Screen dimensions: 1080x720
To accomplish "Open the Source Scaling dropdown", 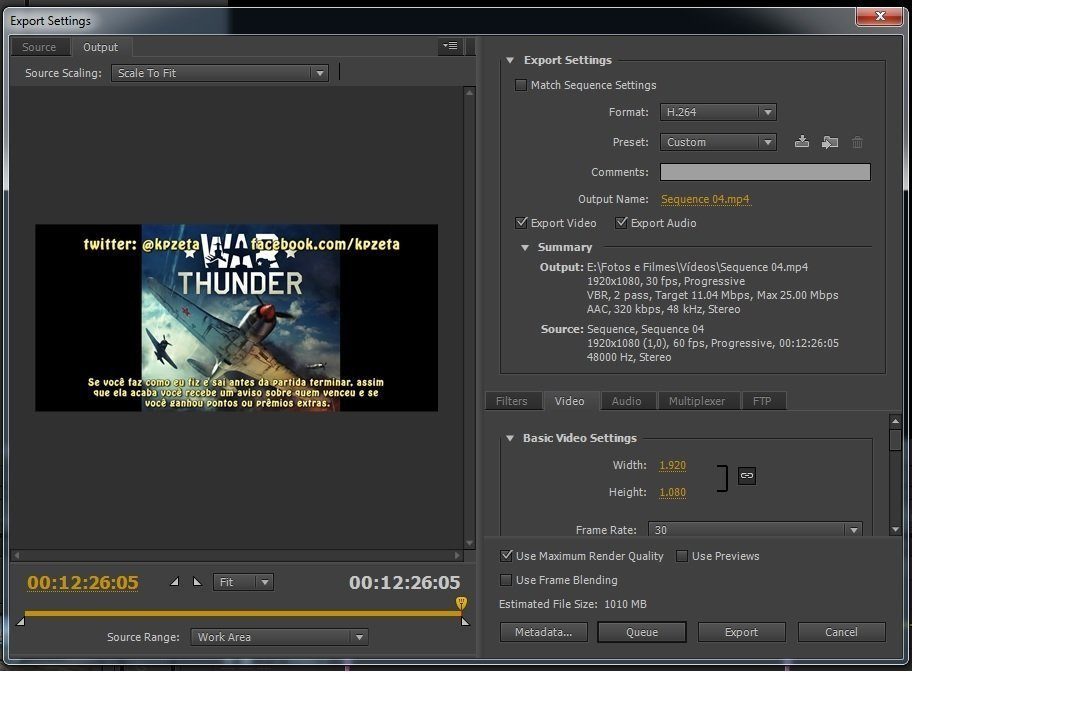I will click(220, 73).
